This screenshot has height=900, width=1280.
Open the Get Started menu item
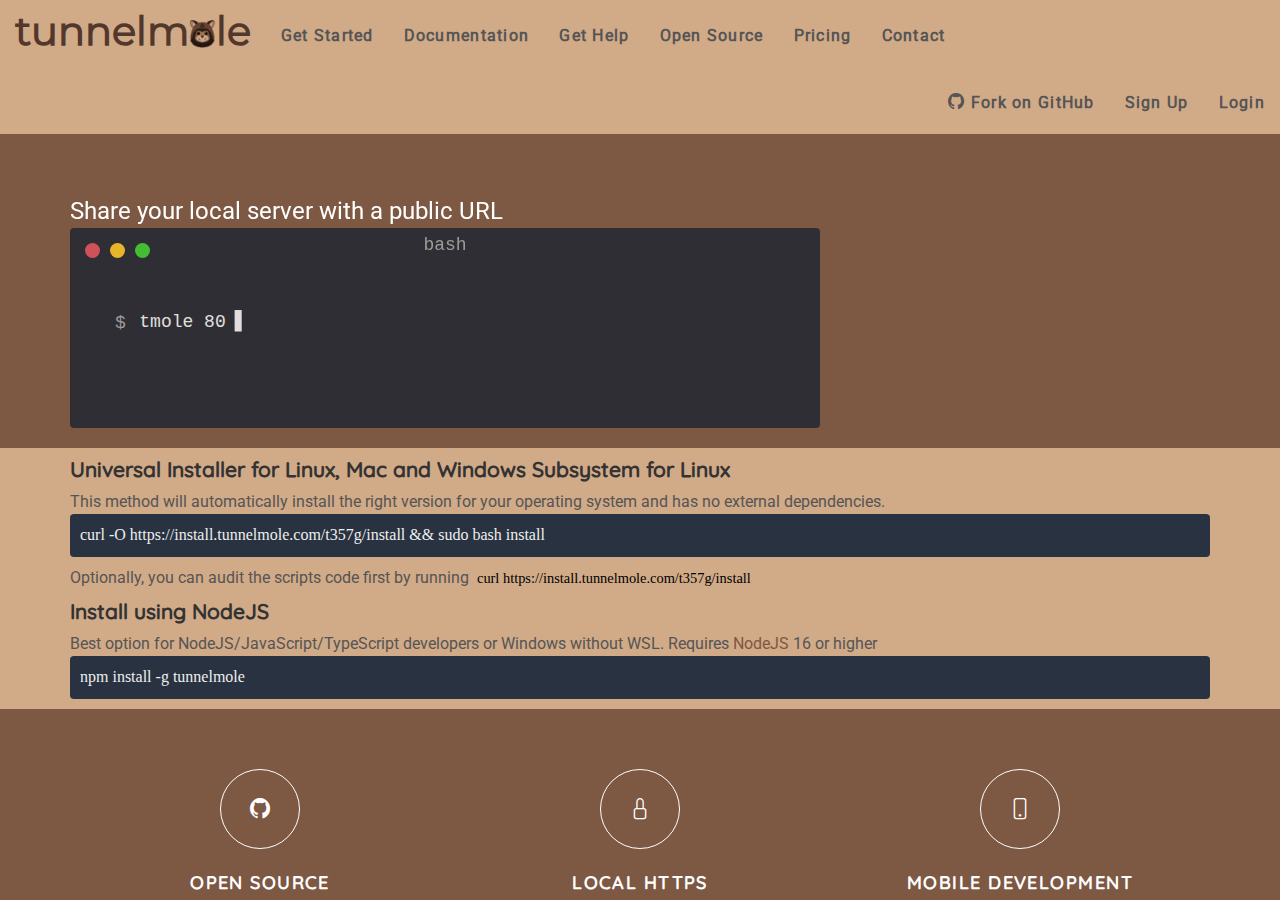(x=327, y=35)
